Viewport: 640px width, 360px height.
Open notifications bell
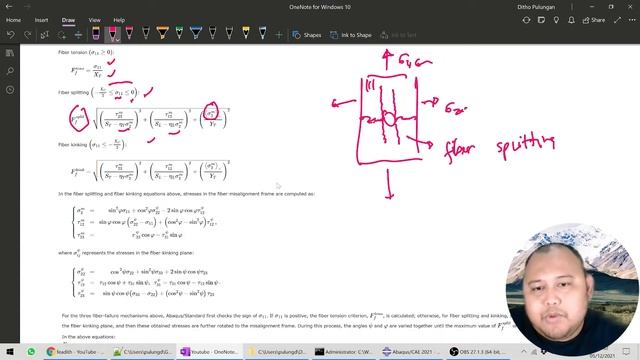tap(571, 20)
